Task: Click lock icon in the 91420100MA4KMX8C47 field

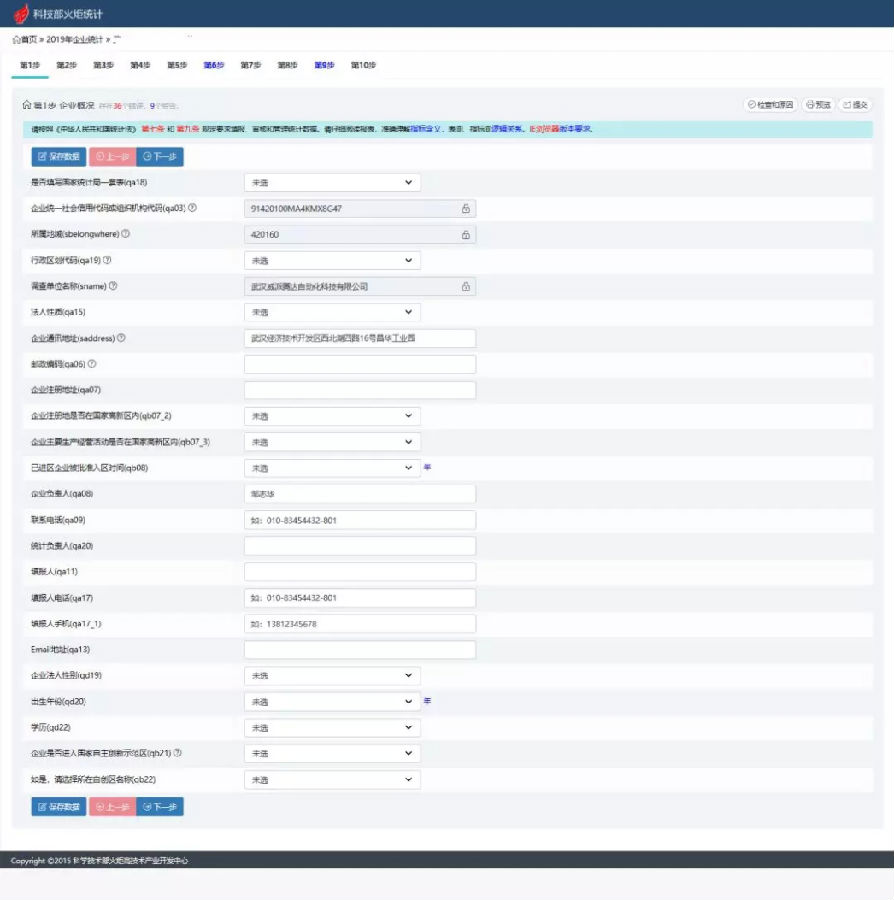Action: coord(465,209)
